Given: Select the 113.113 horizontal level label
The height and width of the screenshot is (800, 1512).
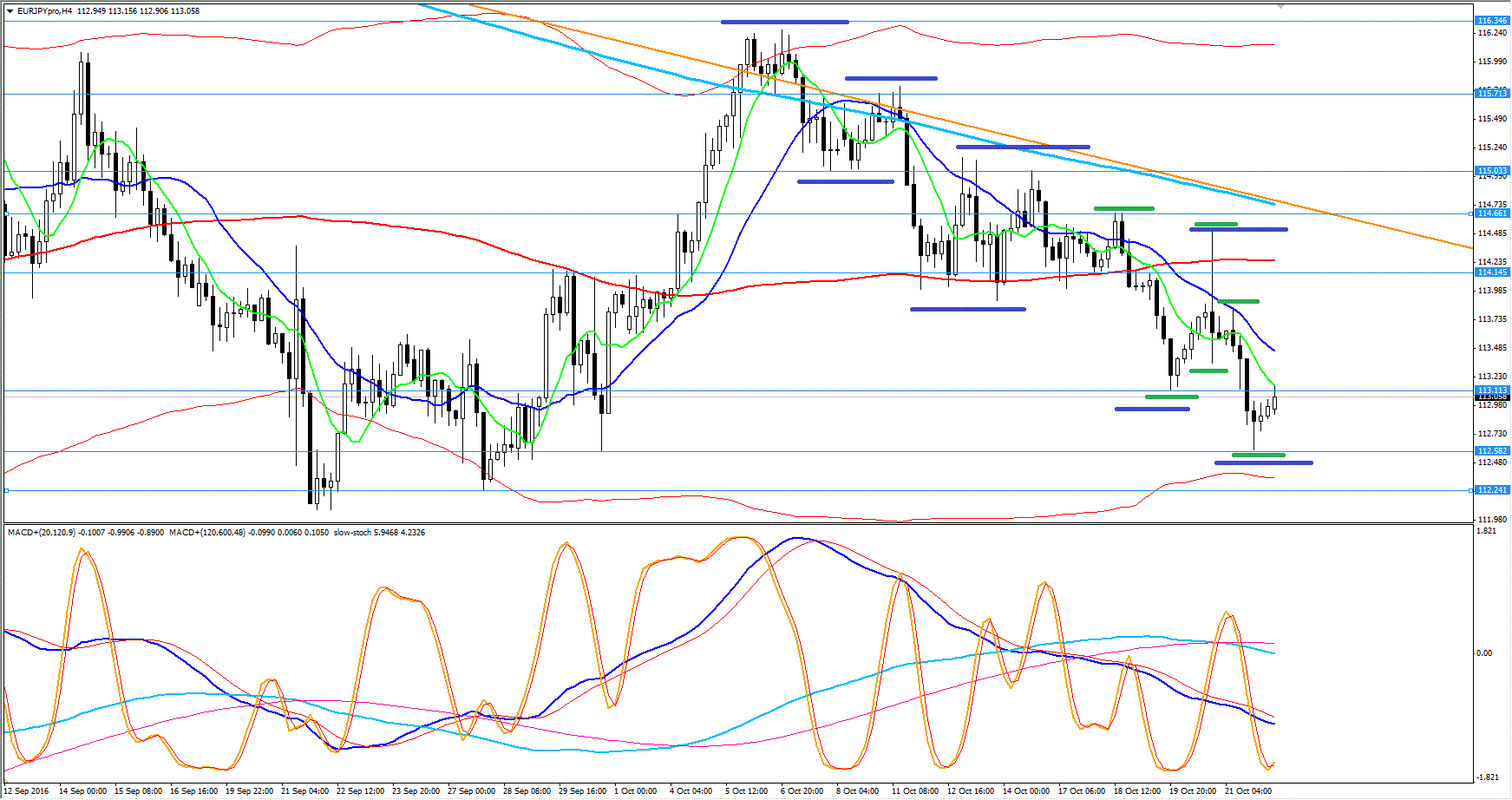Looking at the screenshot, I should 1492,390.
